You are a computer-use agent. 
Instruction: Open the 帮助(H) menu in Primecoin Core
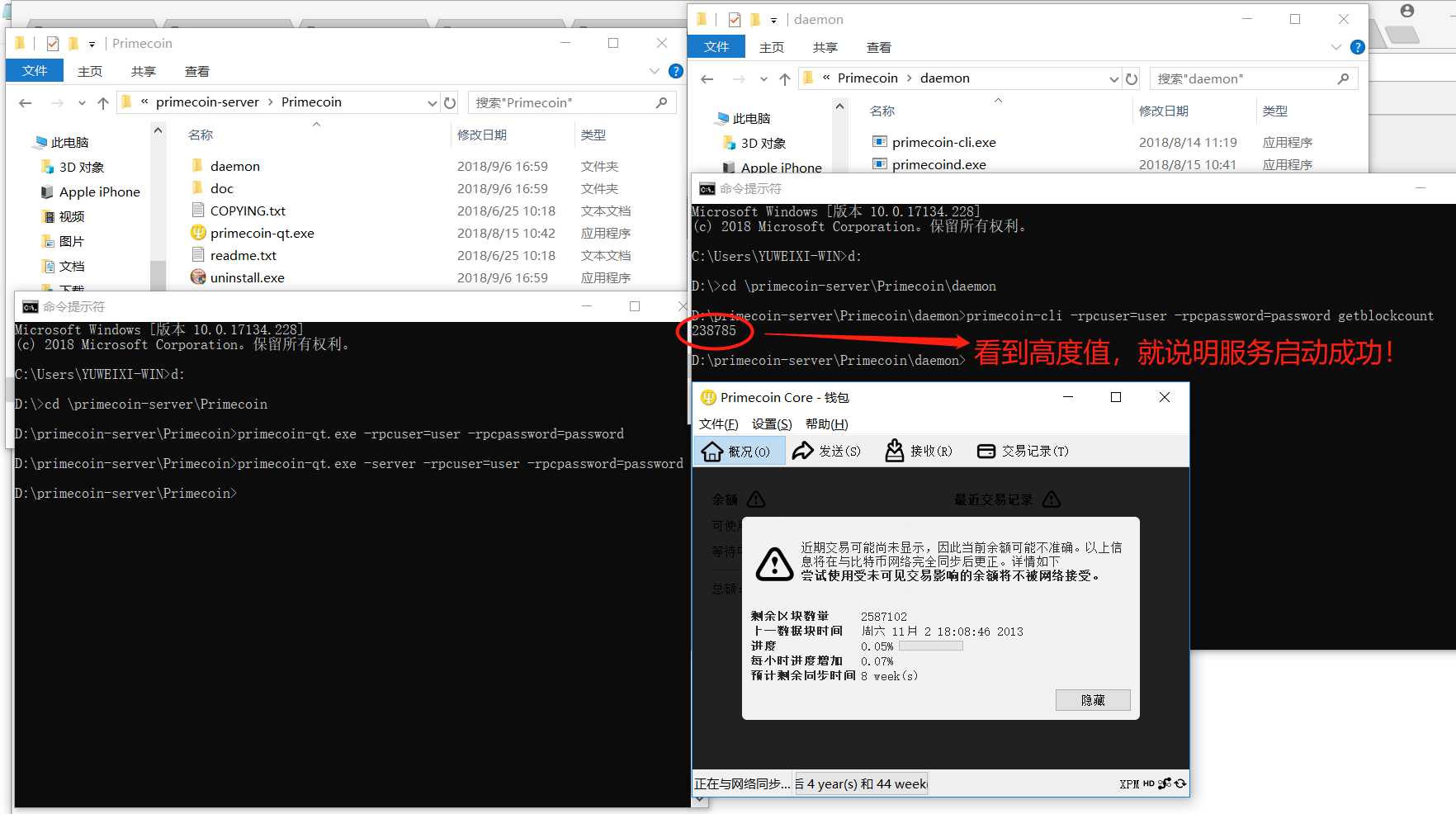[x=827, y=424]
